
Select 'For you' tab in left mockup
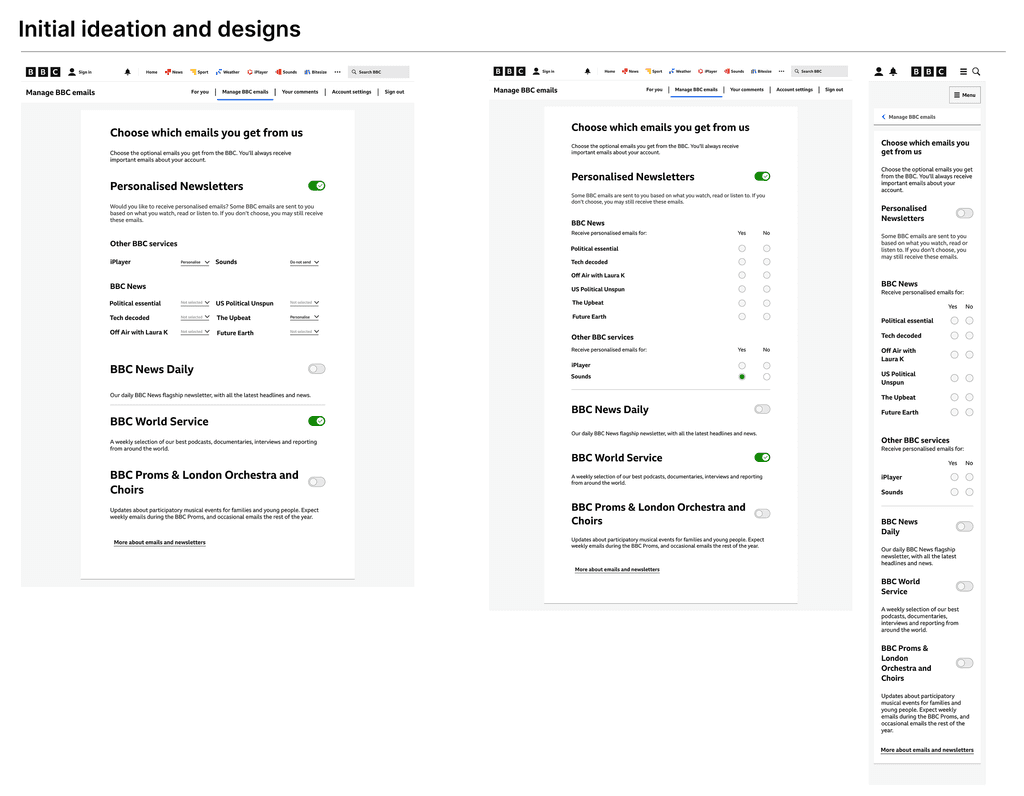tap(200, 92)
